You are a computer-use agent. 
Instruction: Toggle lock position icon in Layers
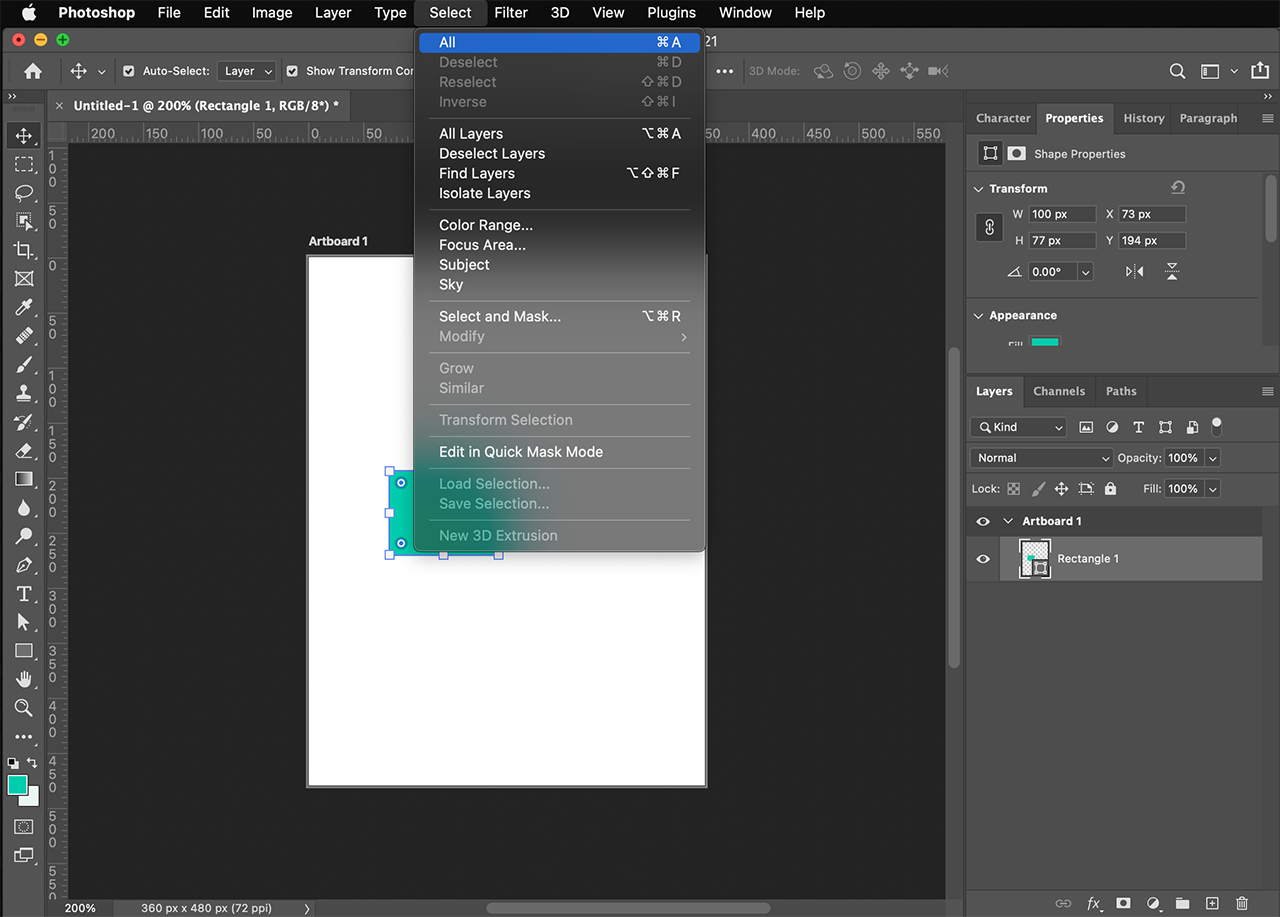click(x=1062, y=489)
